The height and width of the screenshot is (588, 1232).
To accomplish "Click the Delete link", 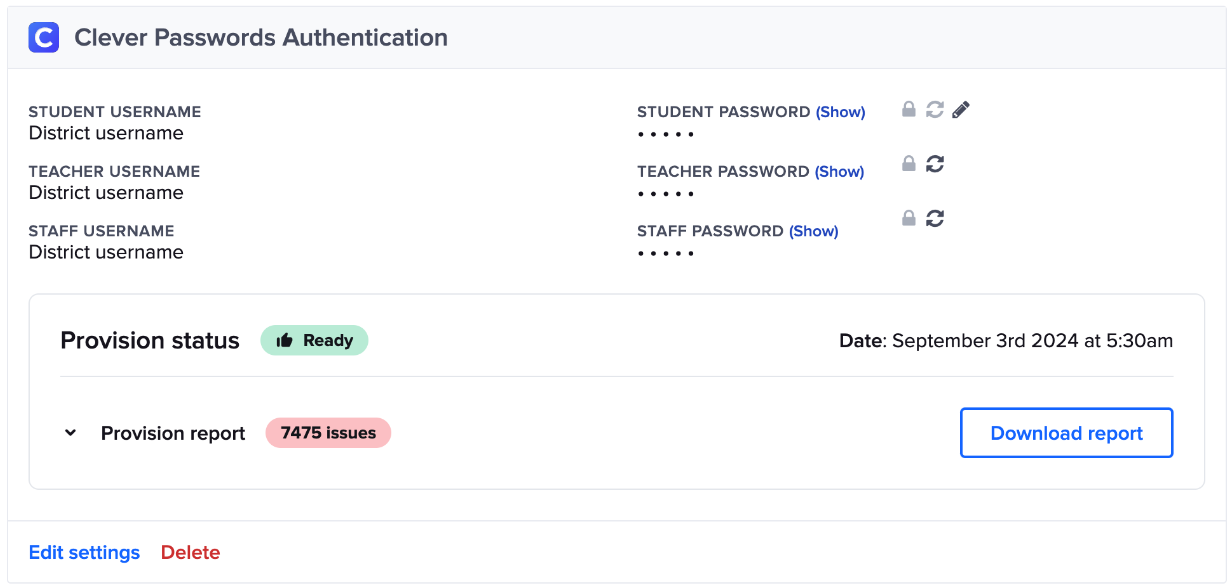I will [x=190, y=552].
